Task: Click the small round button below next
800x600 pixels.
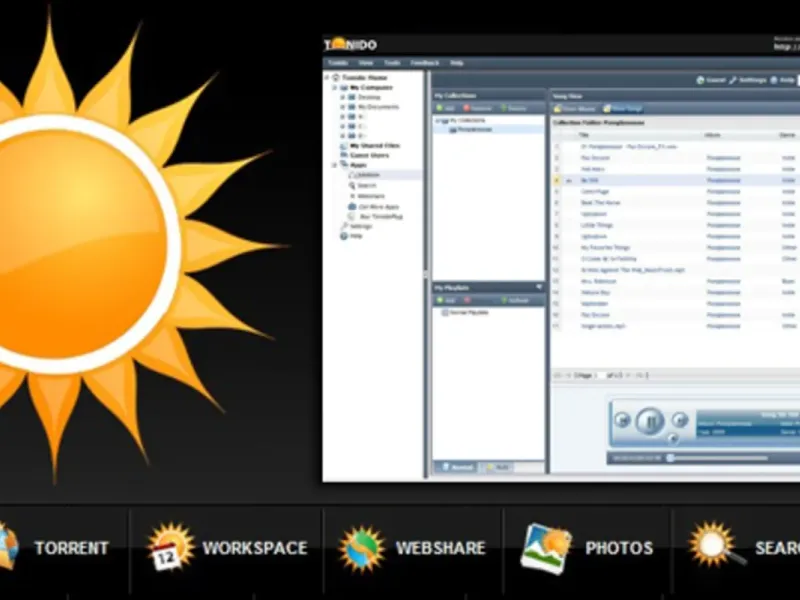Action: pyautogui.click(x=673, y=438)
